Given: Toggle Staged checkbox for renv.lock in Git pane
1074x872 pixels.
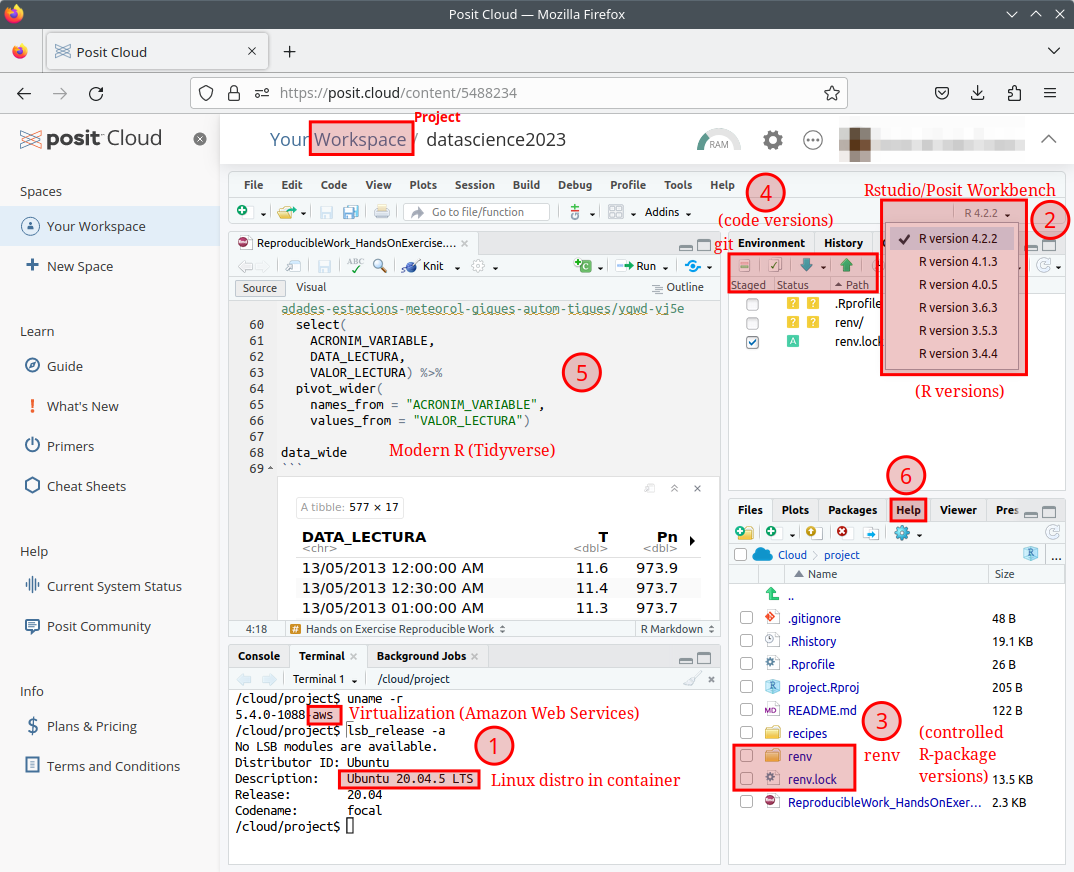Looking at the screenshot, I should [752, 342].
